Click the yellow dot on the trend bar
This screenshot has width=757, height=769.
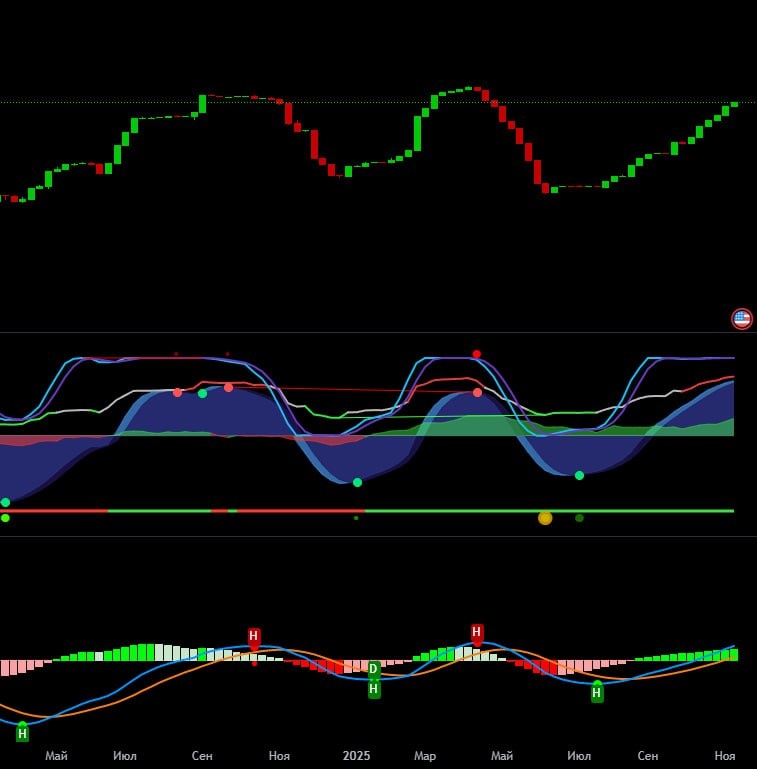(x=545, y=518)
